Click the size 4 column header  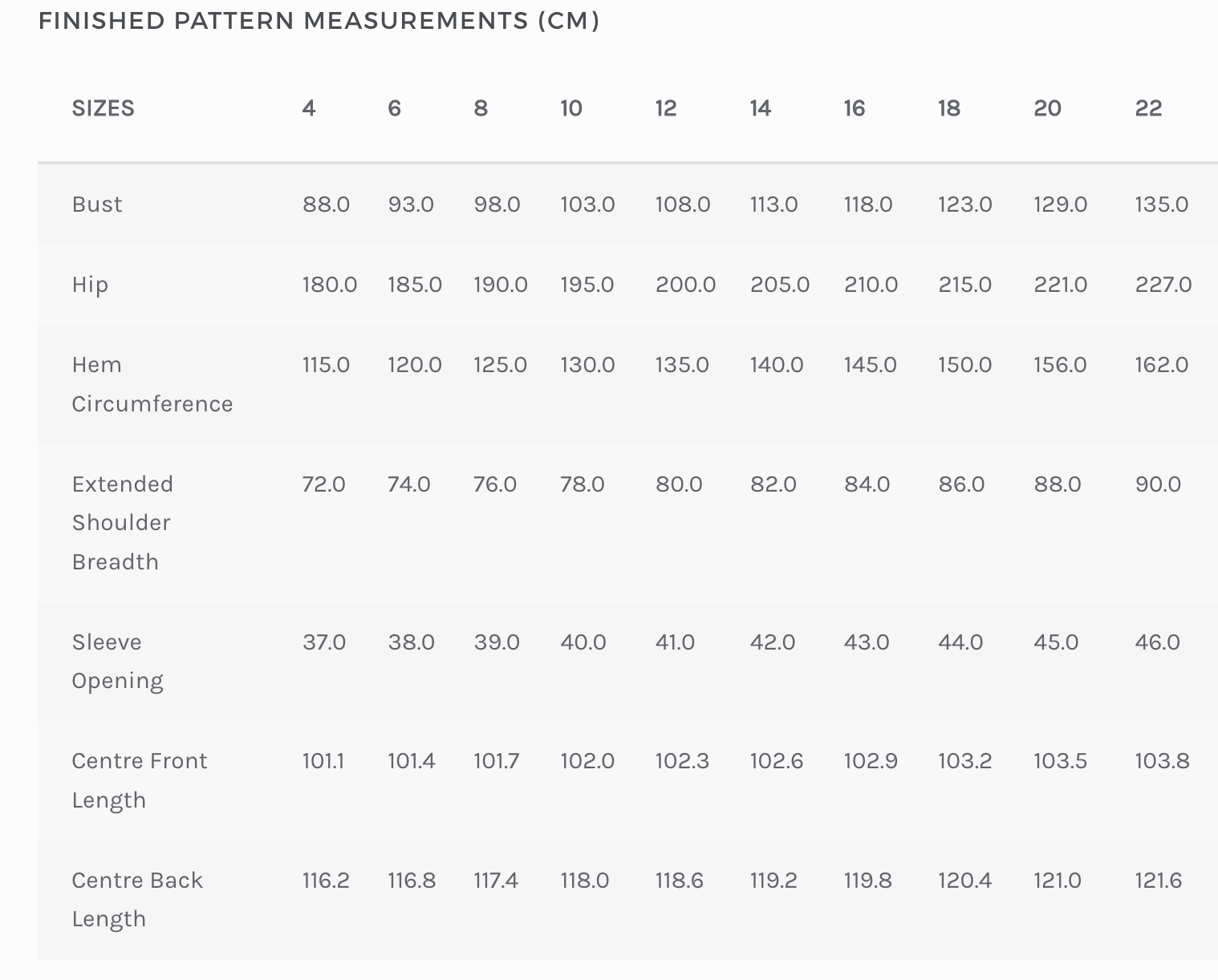(309, 108)
